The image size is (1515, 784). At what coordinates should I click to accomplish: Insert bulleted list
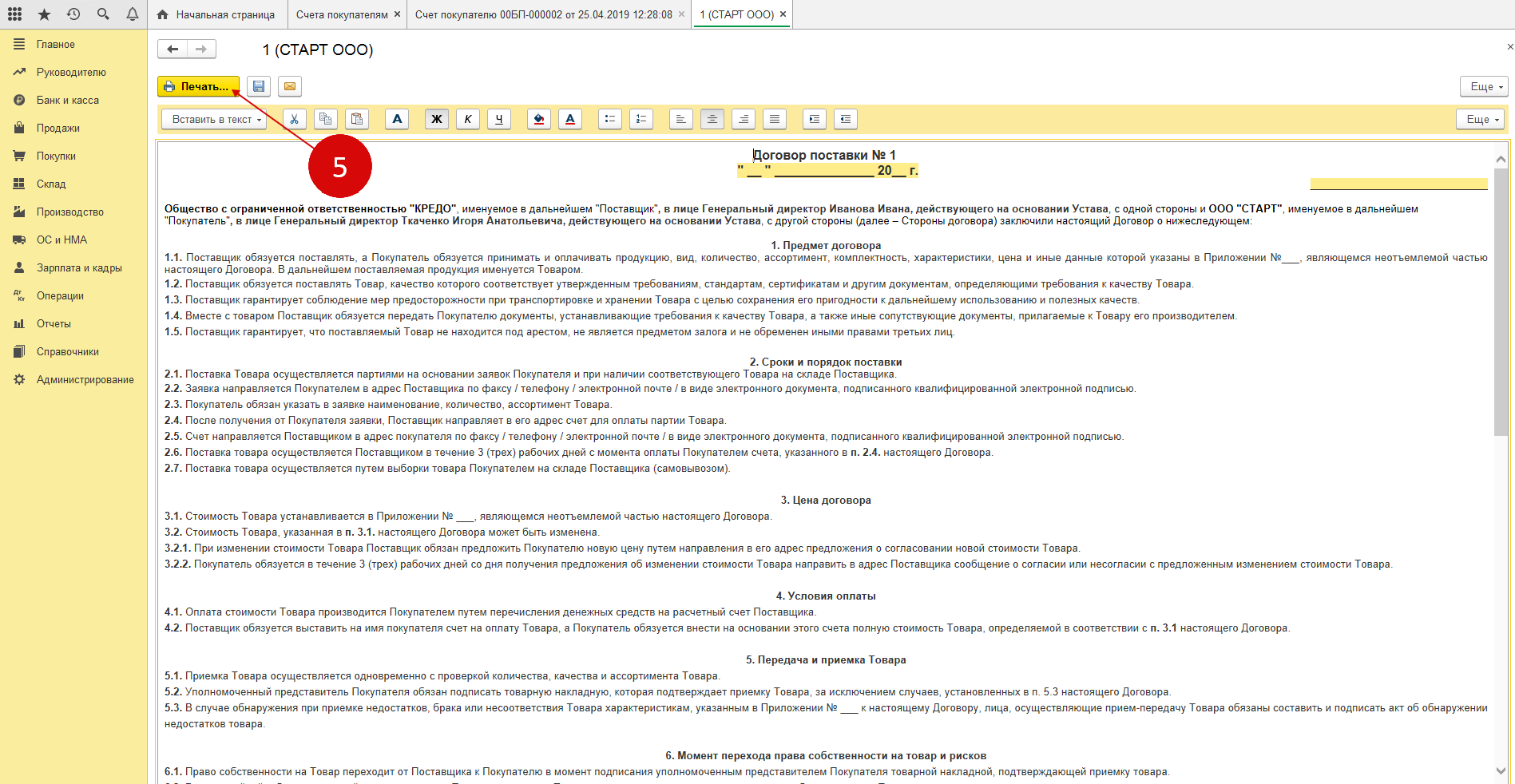pos(610,119)
